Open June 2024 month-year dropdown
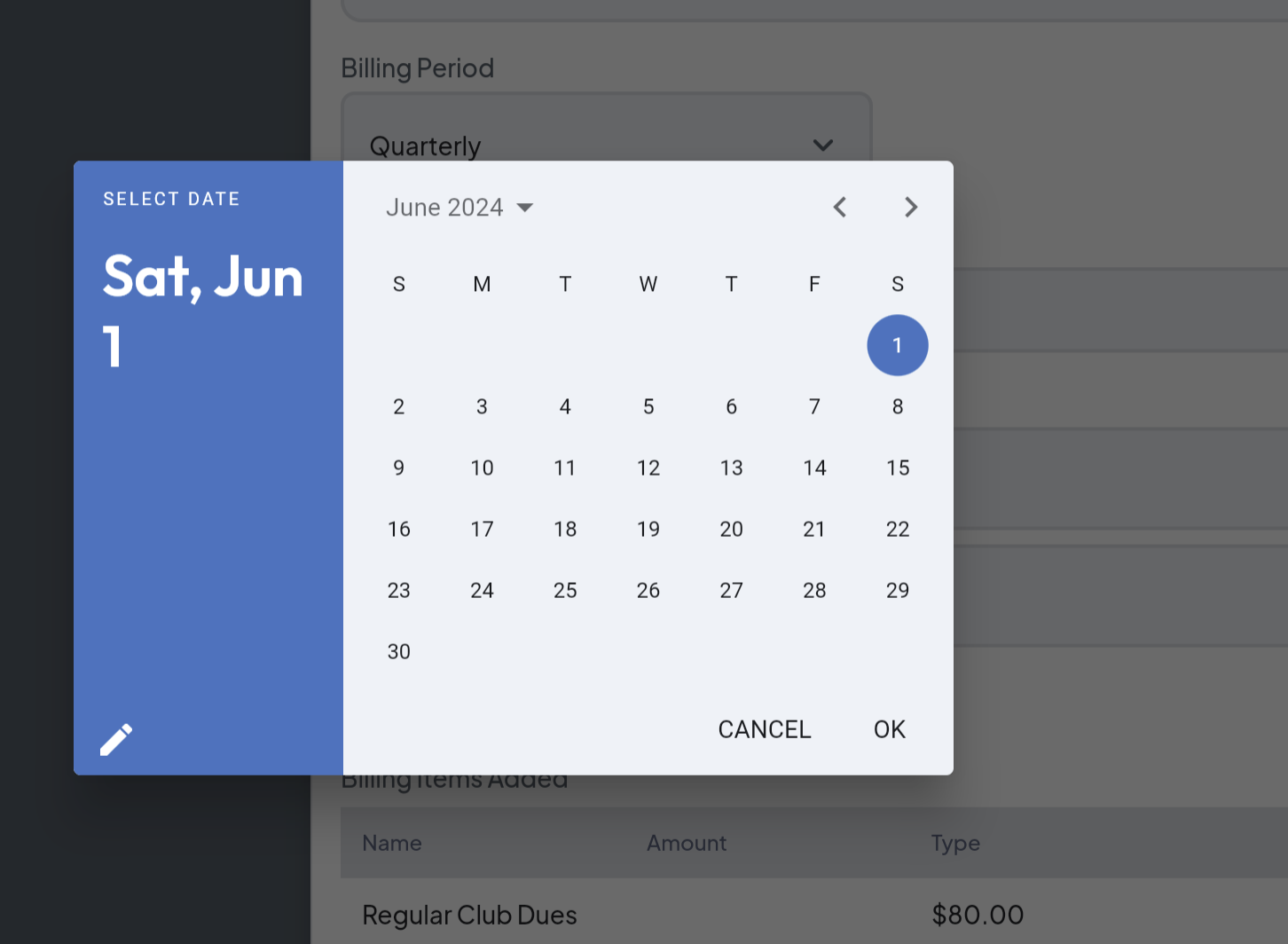This screenshot has height=944, width=1288. (x=459, y=208)
